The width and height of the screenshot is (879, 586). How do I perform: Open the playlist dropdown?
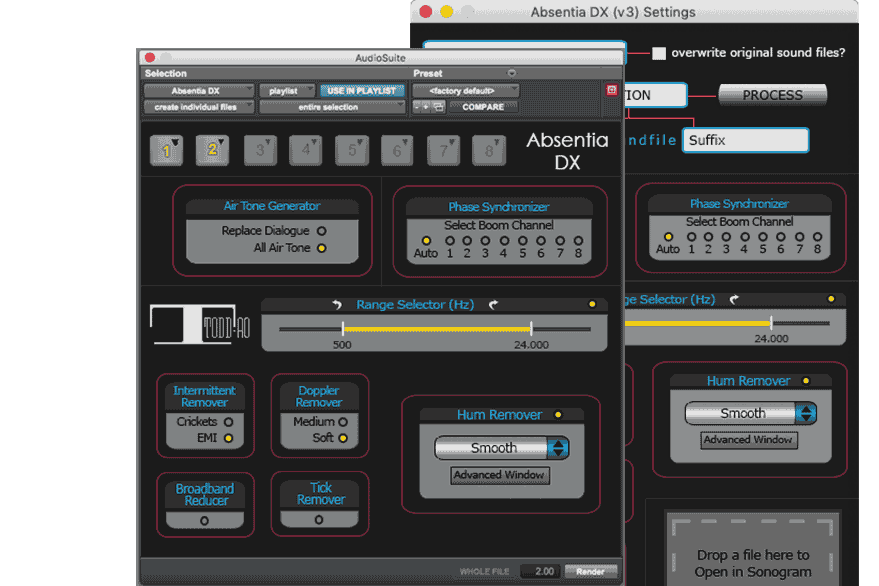tap(287, 91)
